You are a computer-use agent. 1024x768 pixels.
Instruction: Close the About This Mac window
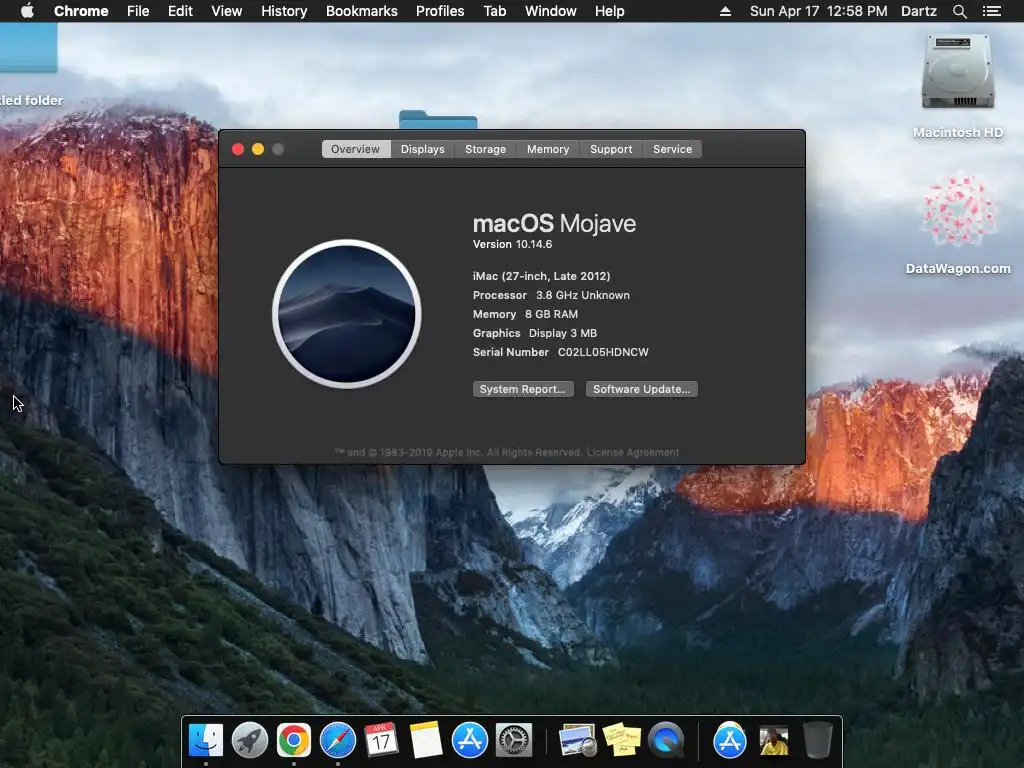click(238, 149)
